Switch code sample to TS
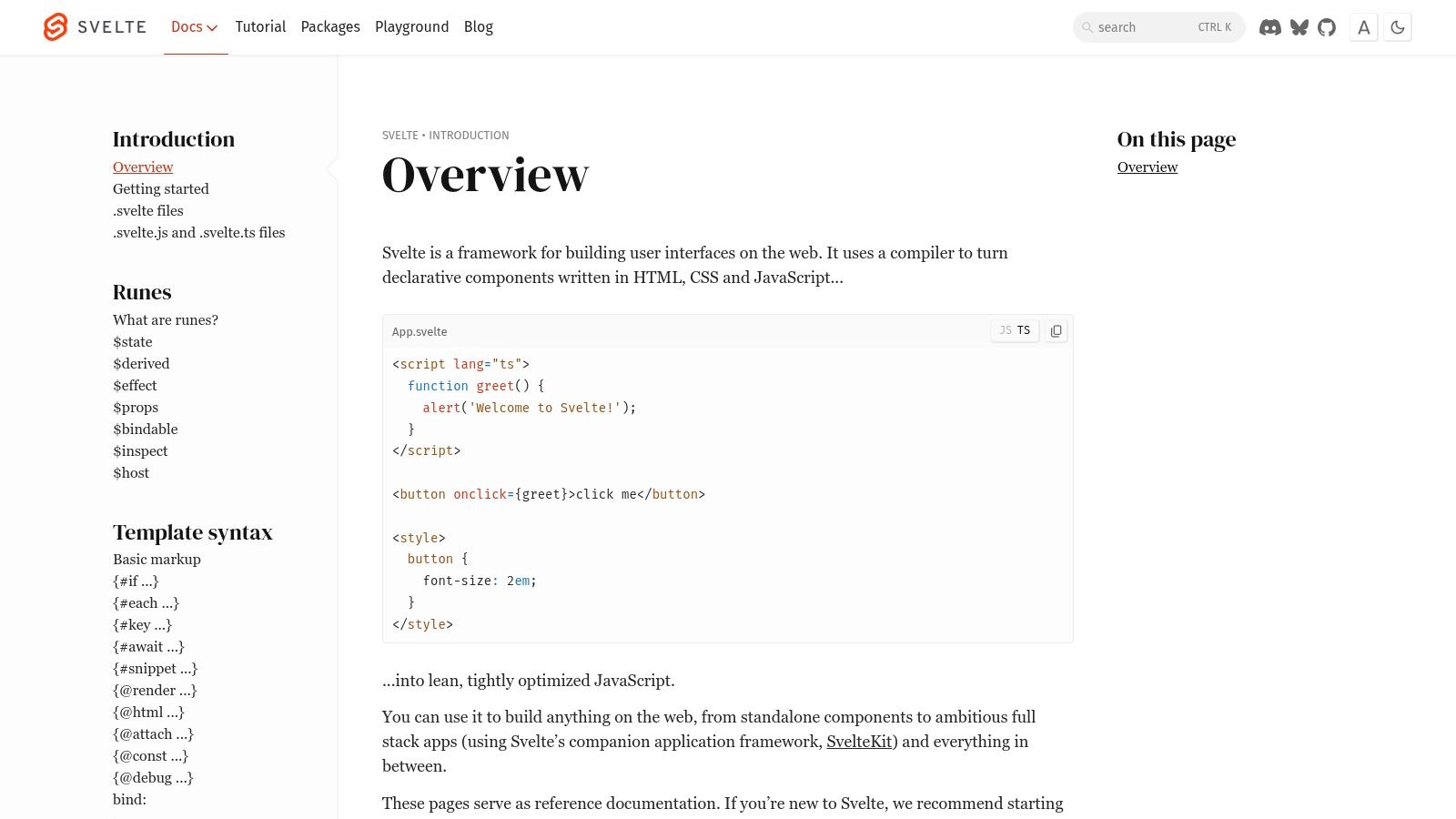 pos(1024,330)
